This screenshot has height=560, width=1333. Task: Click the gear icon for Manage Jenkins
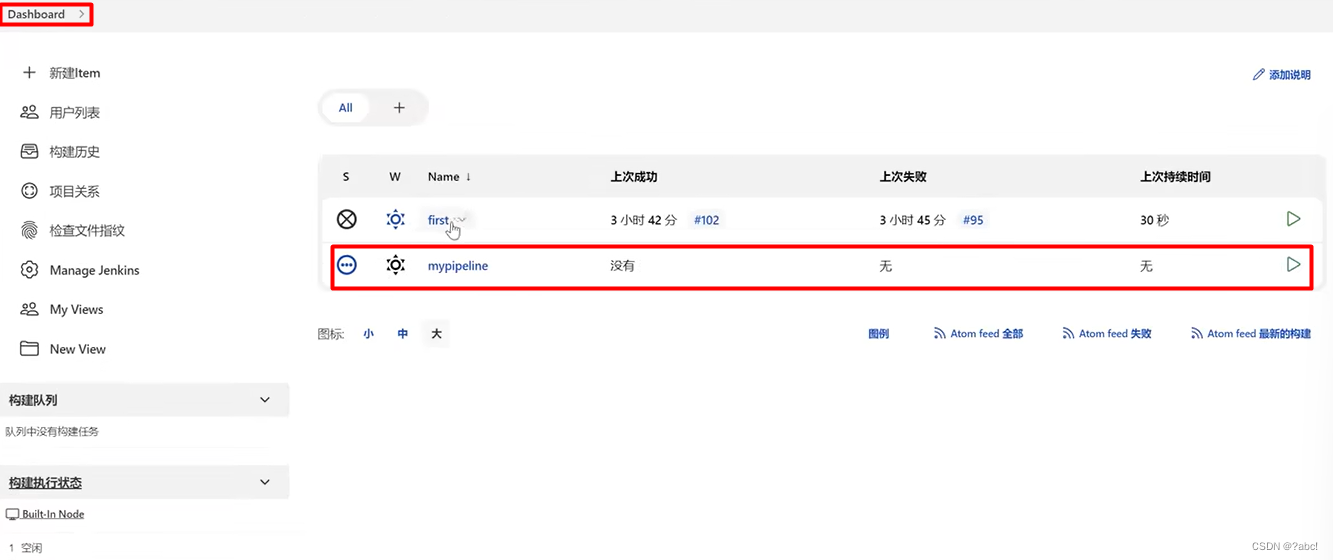[x=29, y=270]
